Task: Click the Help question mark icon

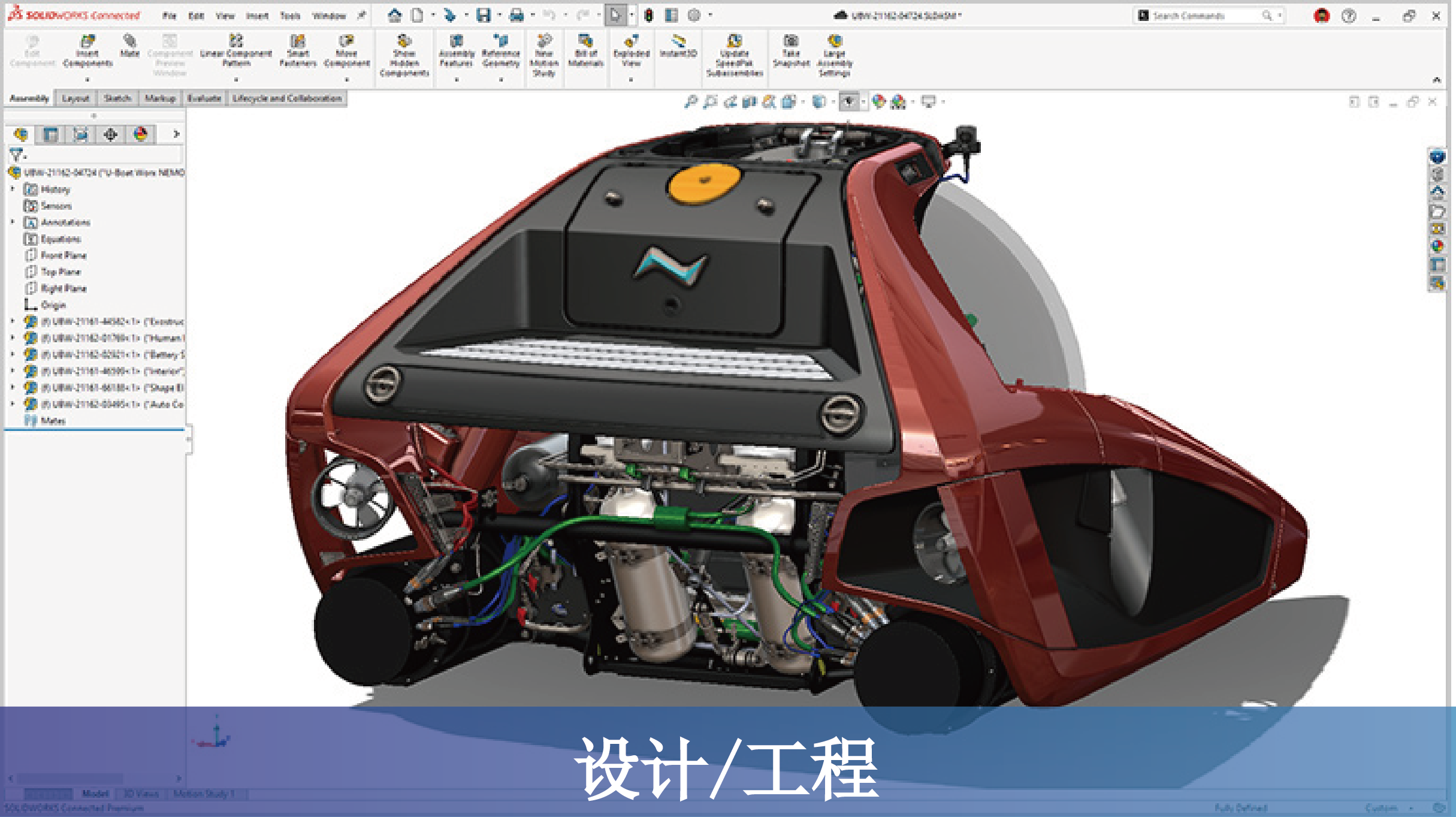Action: coord(1348,16)
